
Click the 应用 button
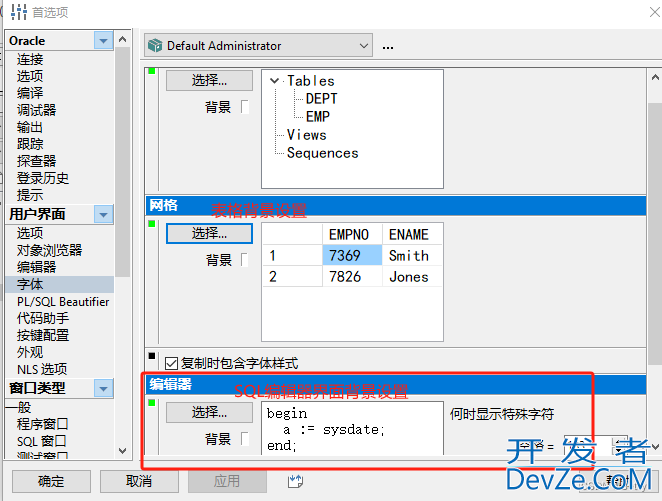[227, 481]
